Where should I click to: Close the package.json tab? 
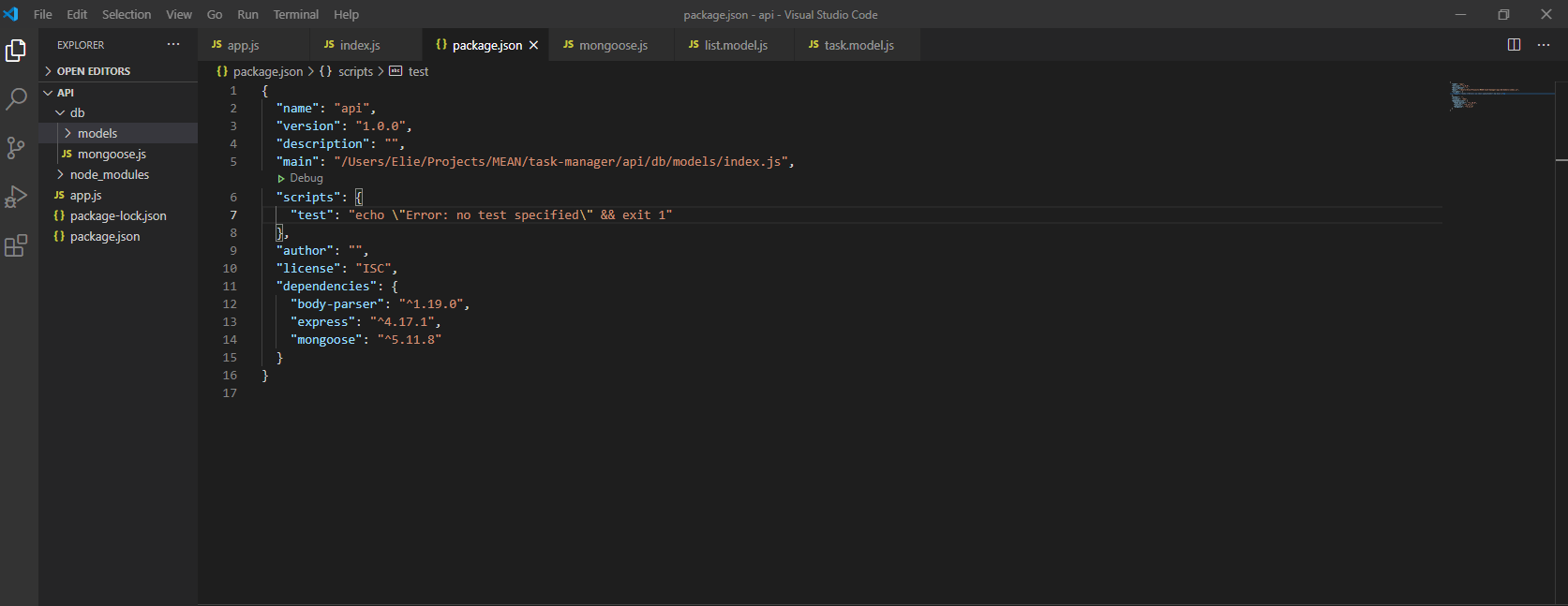[533, 45]
